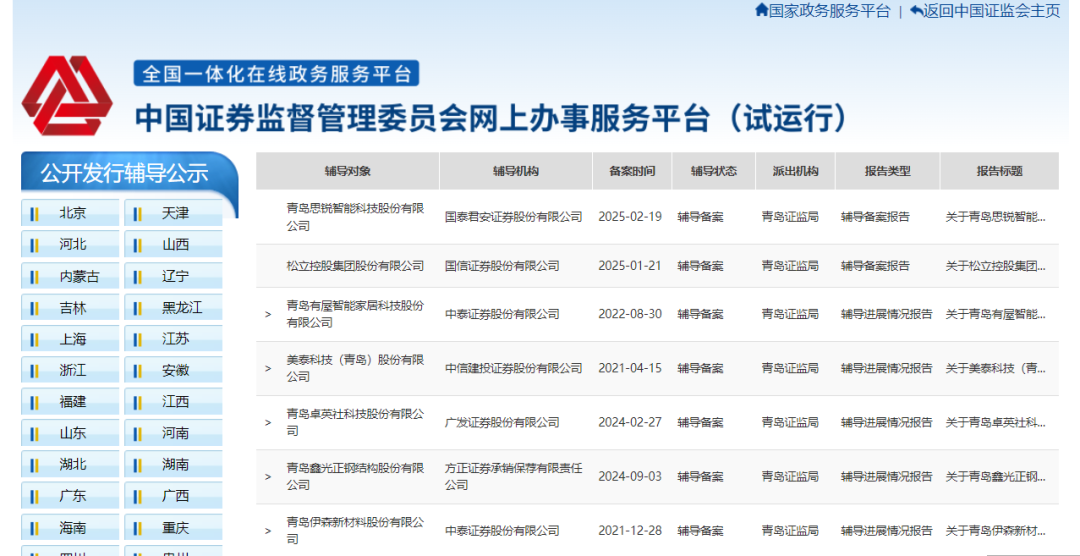Click 国信证券股份有限公司 cell
1080x556 pixels.
pos(502,266)
